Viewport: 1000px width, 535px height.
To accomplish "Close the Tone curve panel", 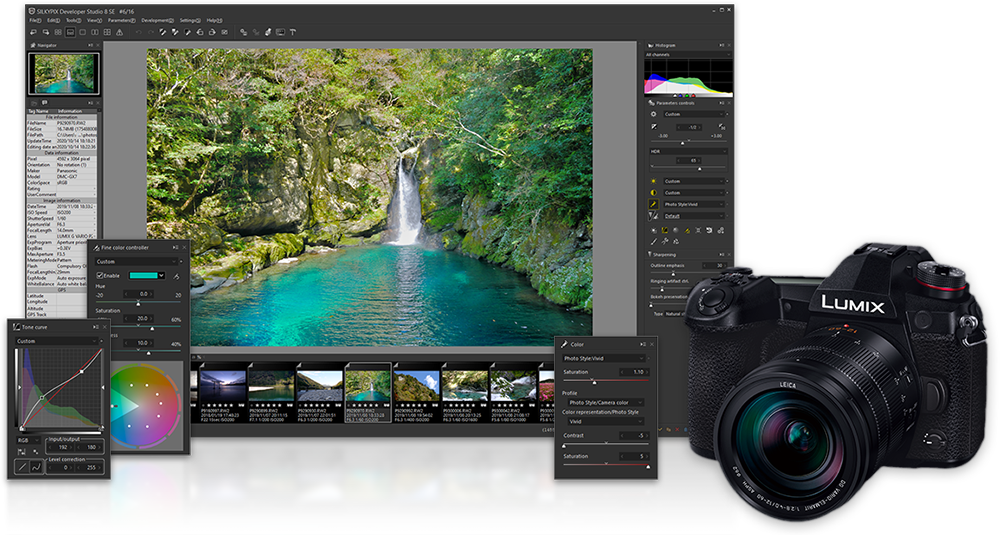I will click(x=105, y=326).
